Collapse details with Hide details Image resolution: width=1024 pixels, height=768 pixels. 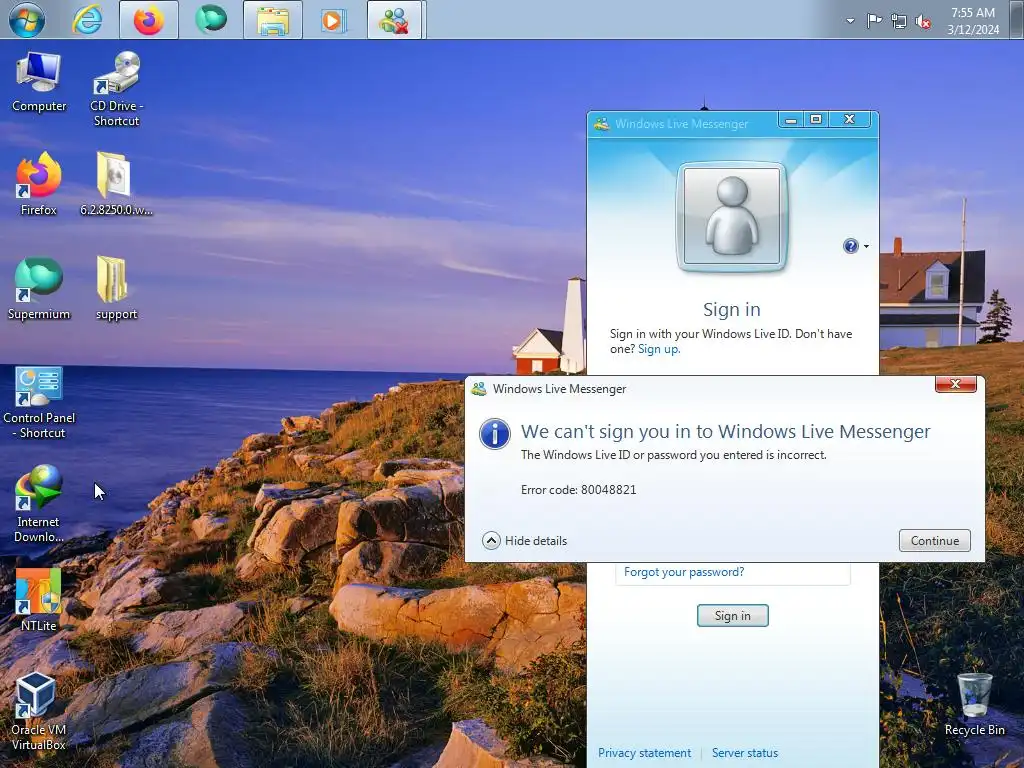tap(524, 541)
